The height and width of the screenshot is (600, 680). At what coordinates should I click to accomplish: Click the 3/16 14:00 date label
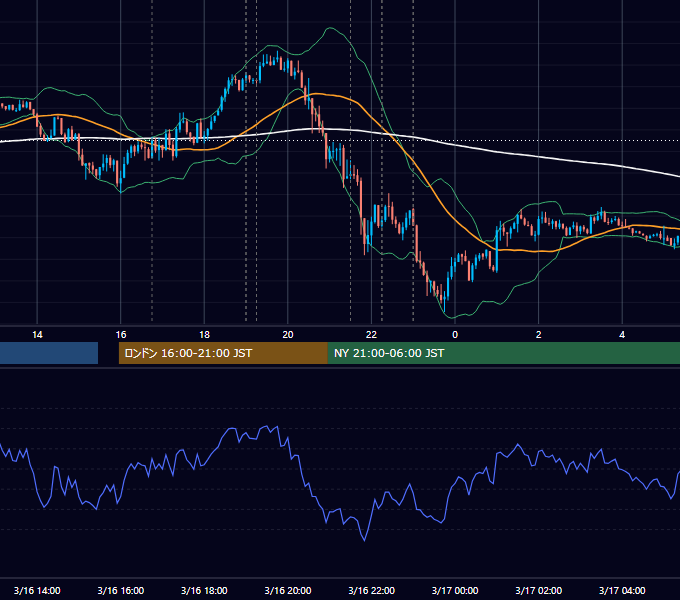pos(37,590)
